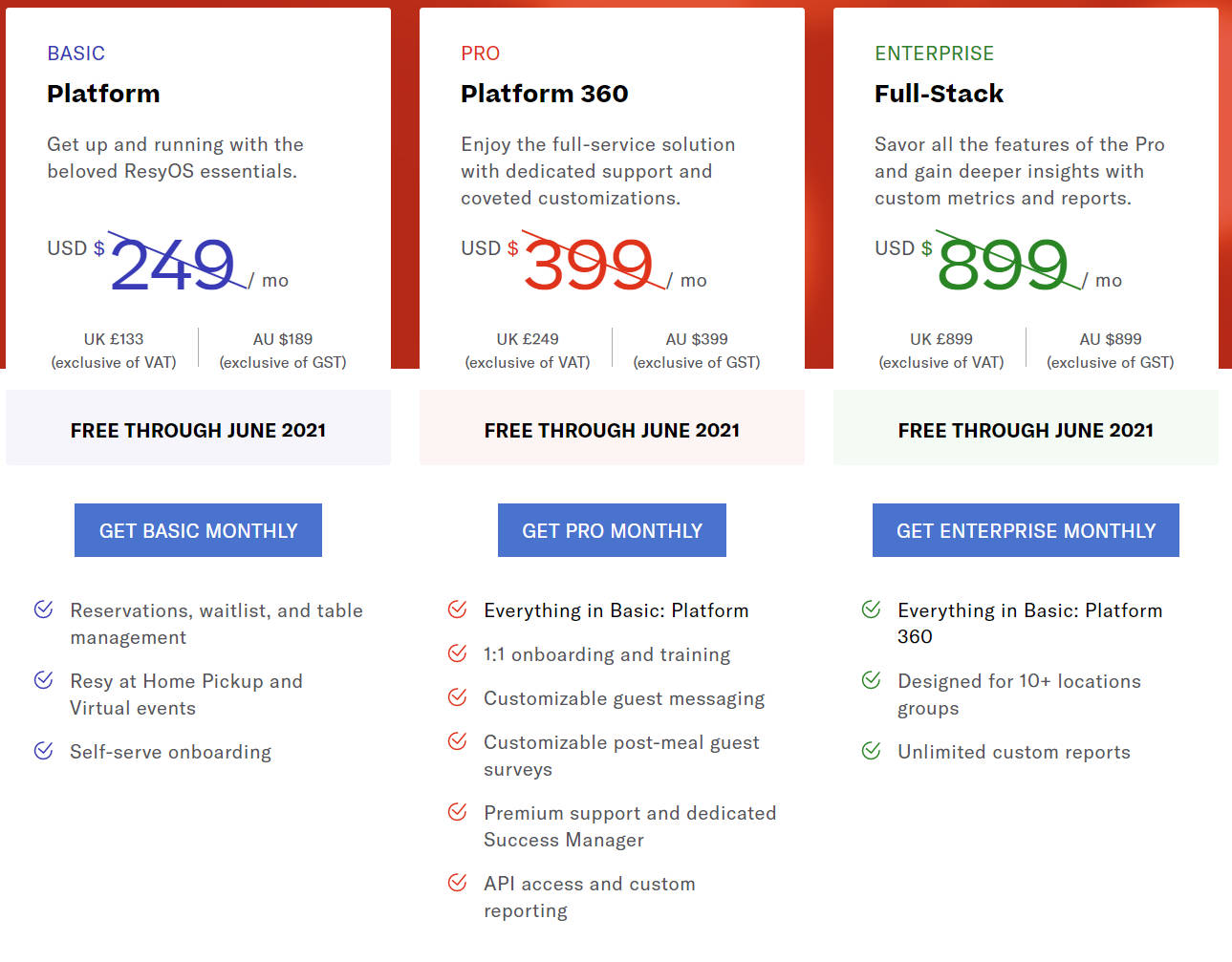Image resolution: width=1232 pixels, height=962 pixels.
Task: Click the checkmark beside Unlimited custom reports
Action: pyautogui.click(x=871, y=751)
